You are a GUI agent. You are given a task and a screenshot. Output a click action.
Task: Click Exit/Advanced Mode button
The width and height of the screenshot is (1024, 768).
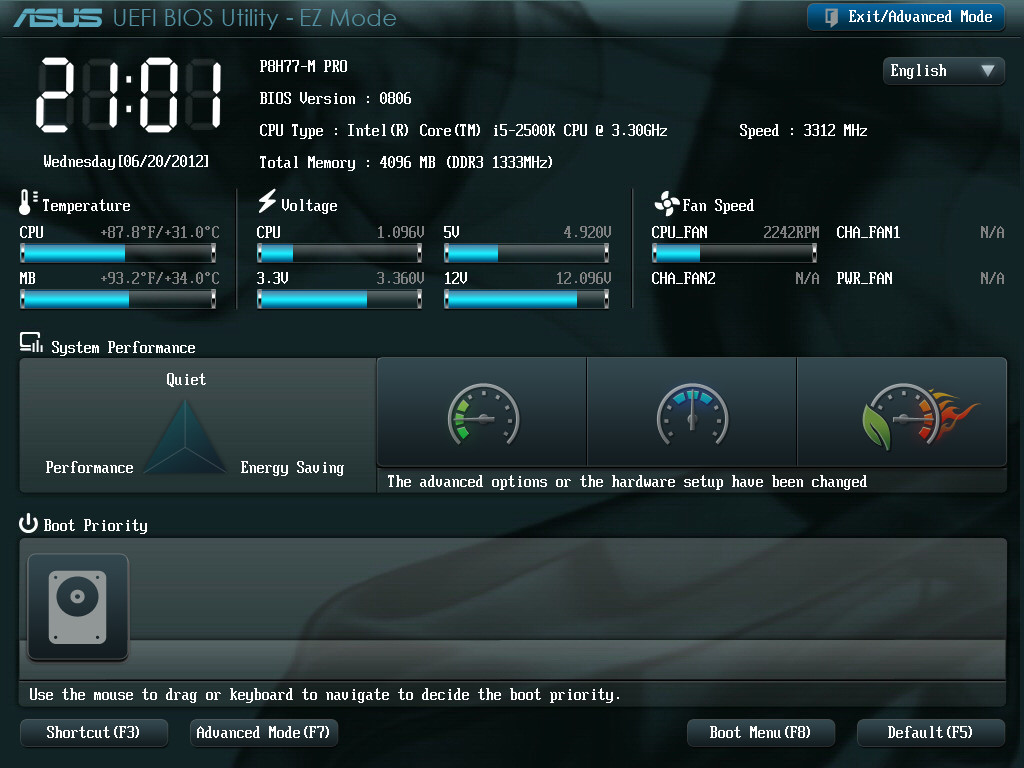point(906,17)
